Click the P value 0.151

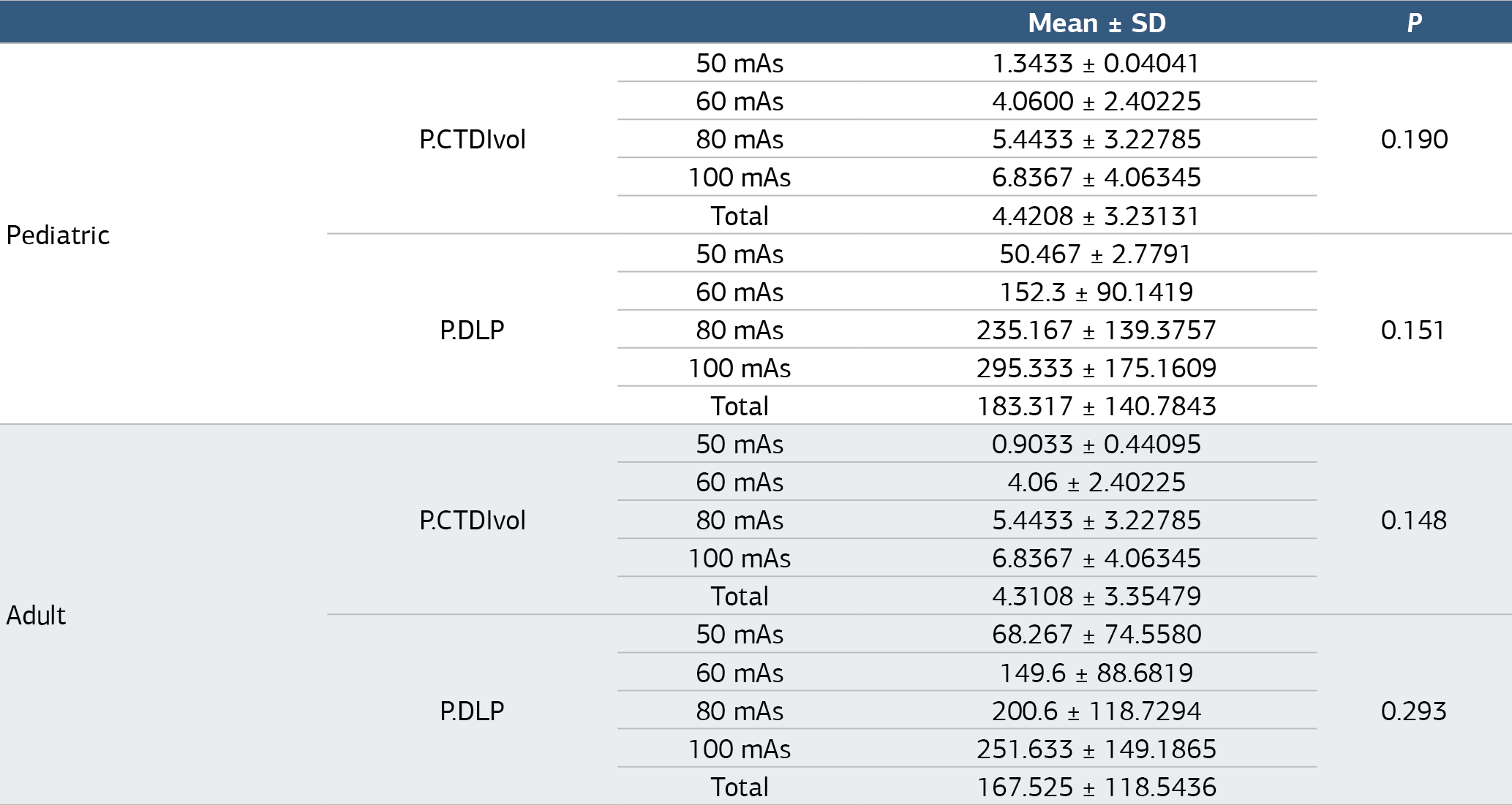1413,330
